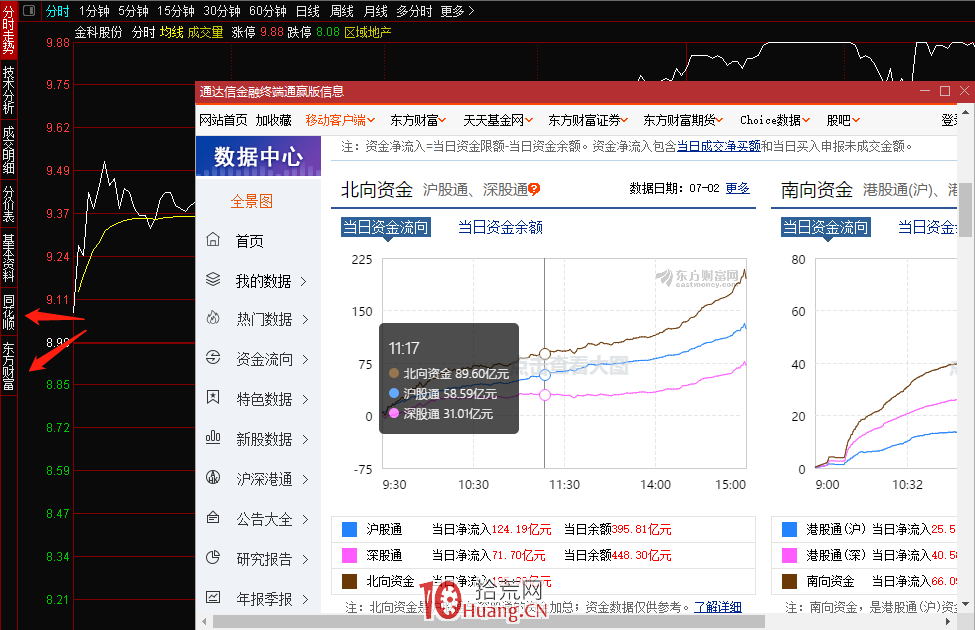Viewport: 975px width, 630px height.
Task: Click the 网站首页 link
Action: pyautogui.click(x=223, y=120)
